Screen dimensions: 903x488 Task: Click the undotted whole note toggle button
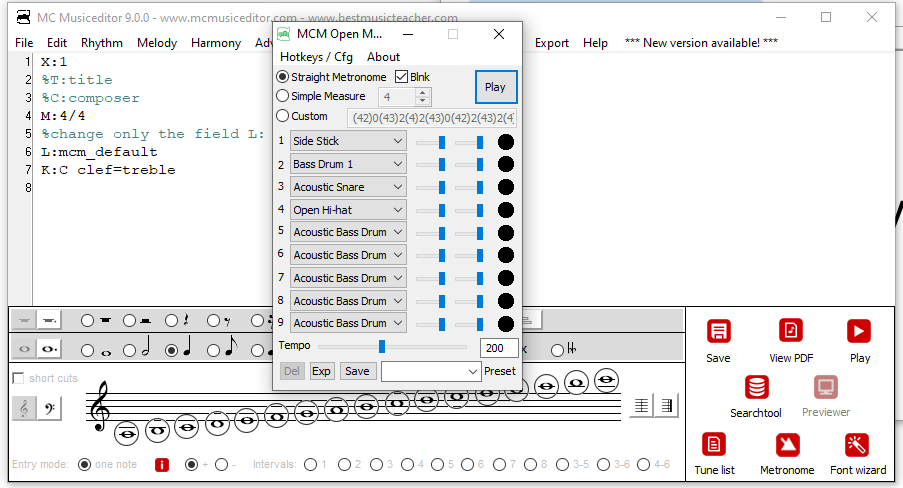24,349
